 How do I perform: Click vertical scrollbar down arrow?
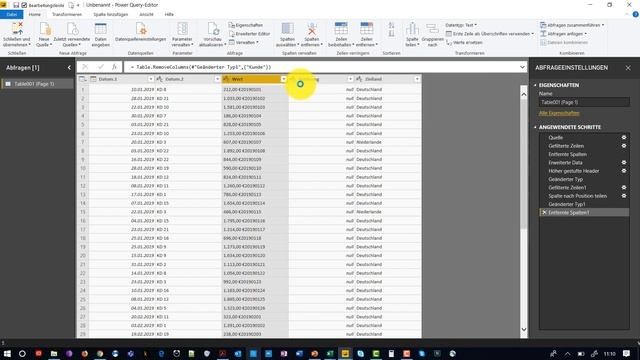coord(524,329)
